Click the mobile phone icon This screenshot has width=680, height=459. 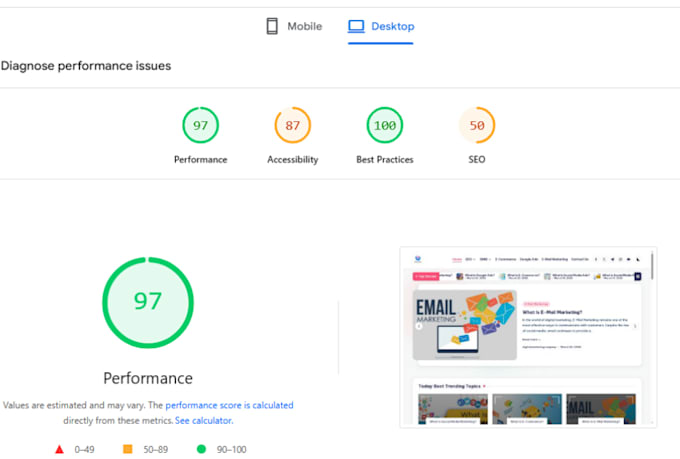272,26
